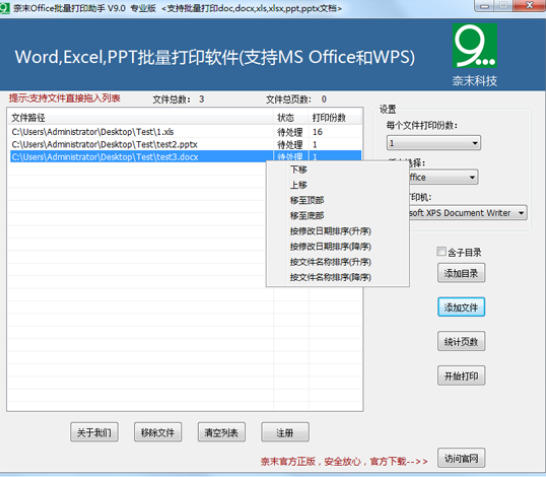Select the test2.pptx file row

(x=186, y=144)
